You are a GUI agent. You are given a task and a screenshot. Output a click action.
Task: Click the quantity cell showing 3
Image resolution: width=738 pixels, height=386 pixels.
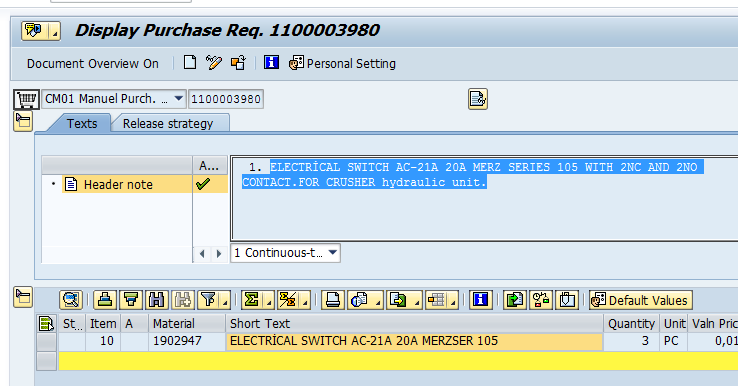(x=632, y=341)
